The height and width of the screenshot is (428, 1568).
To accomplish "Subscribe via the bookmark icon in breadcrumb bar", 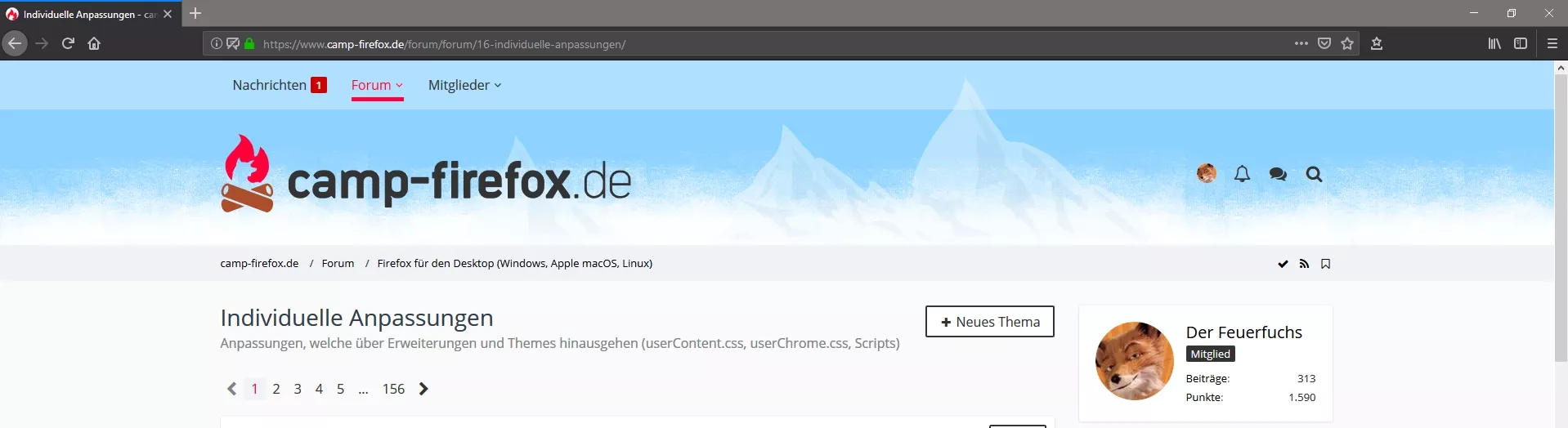I will (x=1325, y=264).
